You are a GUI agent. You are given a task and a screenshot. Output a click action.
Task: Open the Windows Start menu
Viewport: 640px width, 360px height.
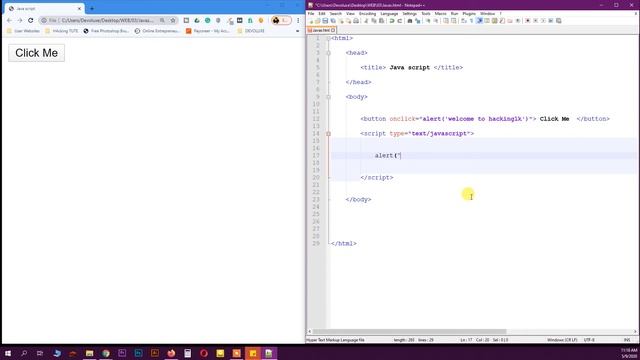[x=7, y=353]
